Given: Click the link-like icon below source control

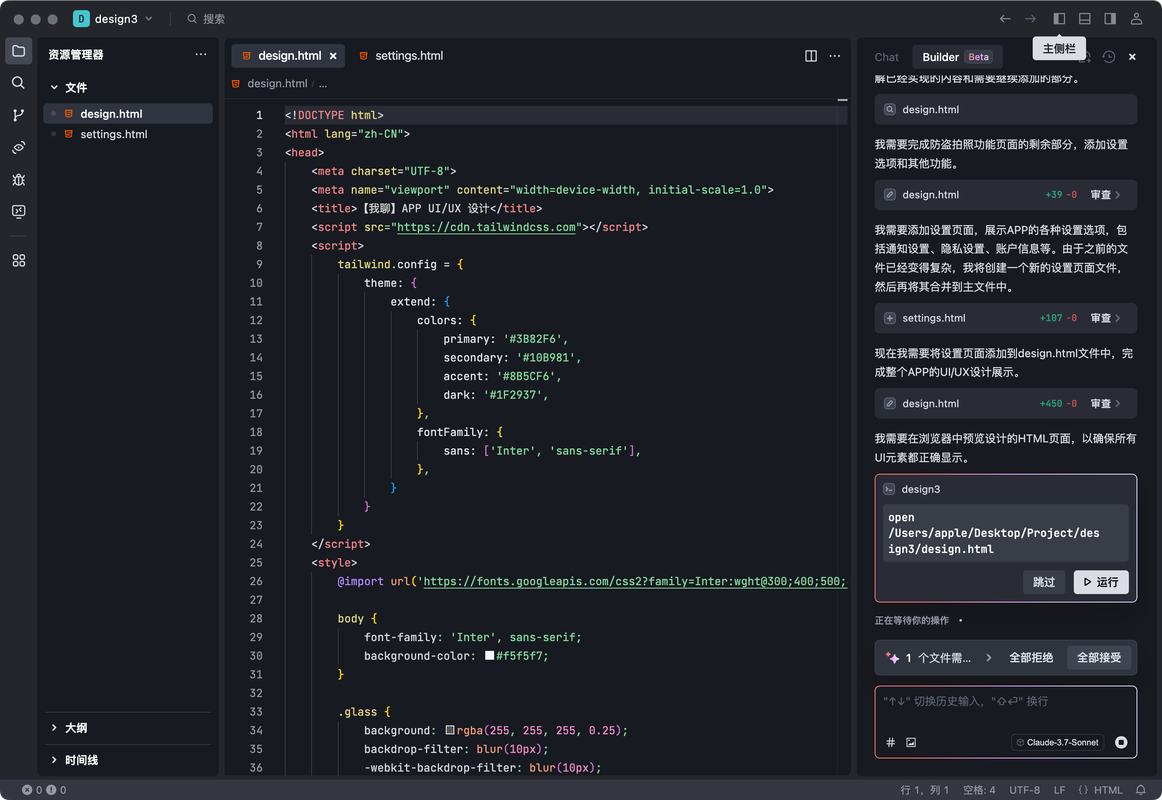Looking at the screenshot, I should coord(19,147).
